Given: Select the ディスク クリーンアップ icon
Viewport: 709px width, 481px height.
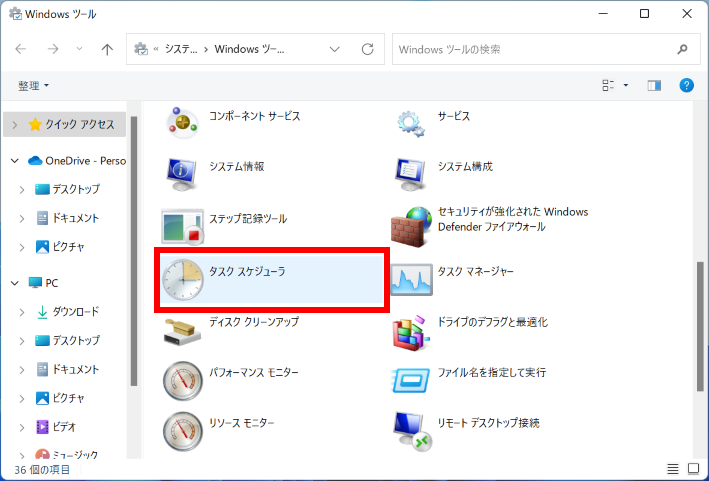Looking at the screenshot, I should 182,332.
